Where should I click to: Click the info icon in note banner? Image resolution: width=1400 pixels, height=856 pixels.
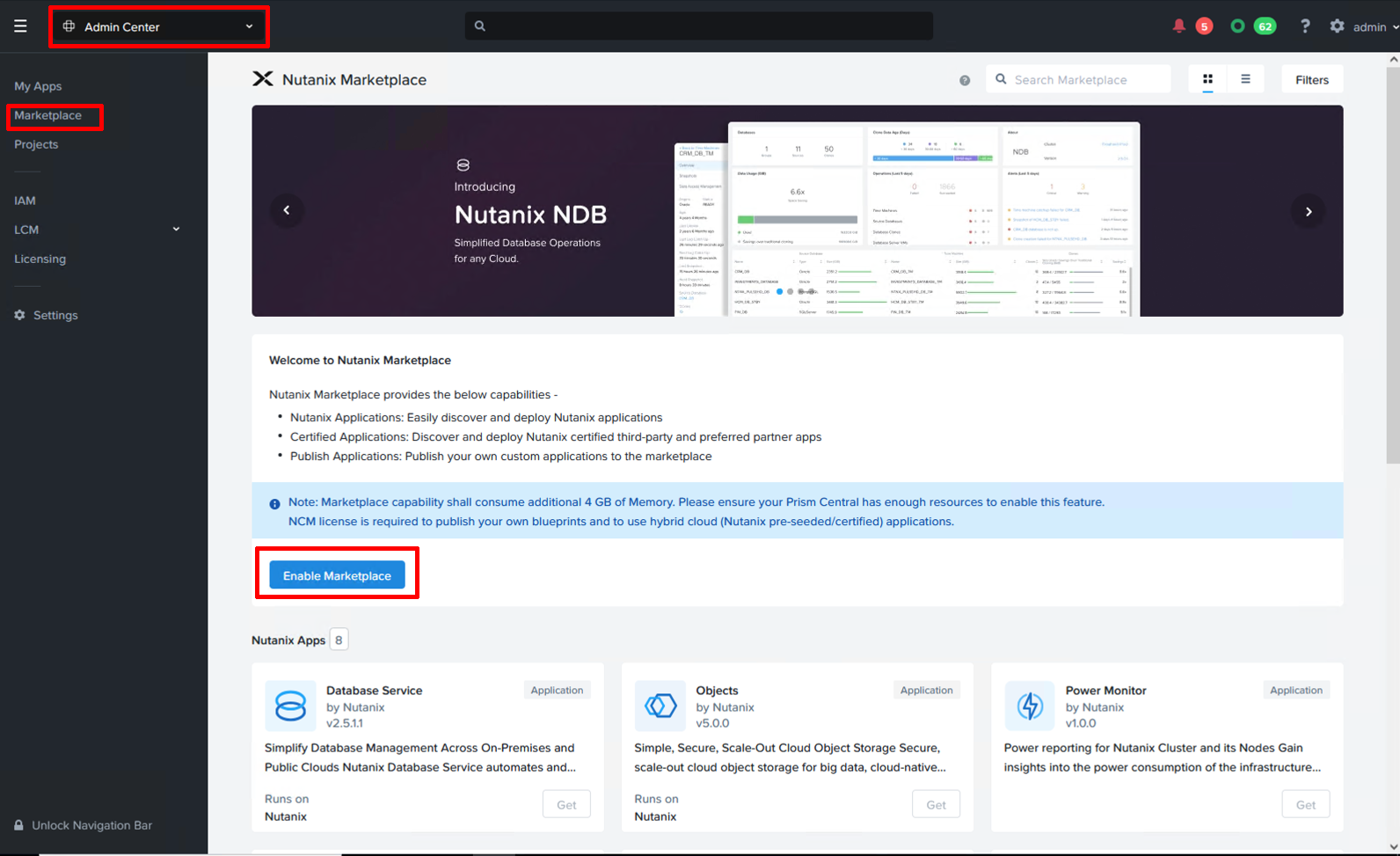(x=274, y=504)
